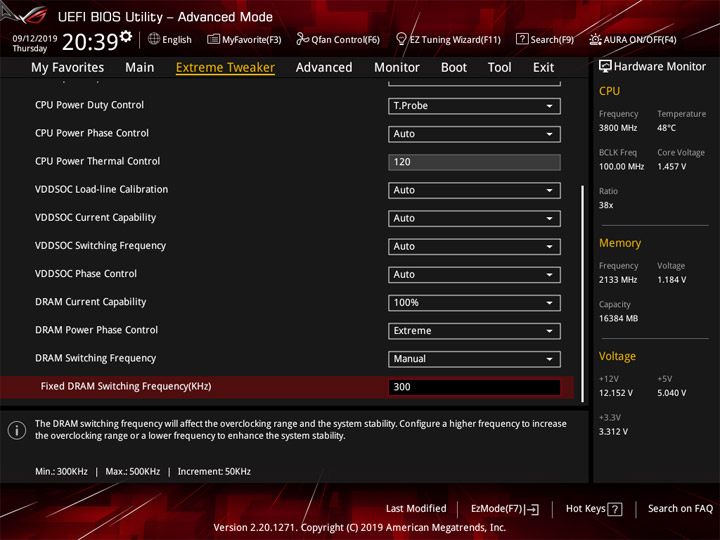This screenshot has width=720, height=540.
Task: Expand CPU Power Phase Control dropdown
Action: coord(474,134)
